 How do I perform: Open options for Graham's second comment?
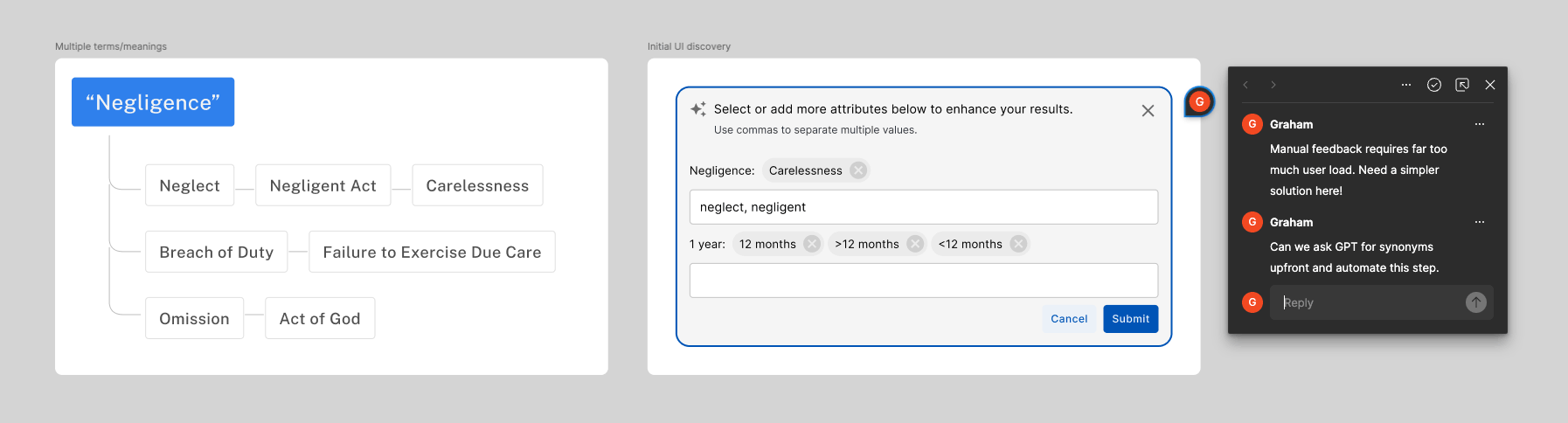point(1480,222)
